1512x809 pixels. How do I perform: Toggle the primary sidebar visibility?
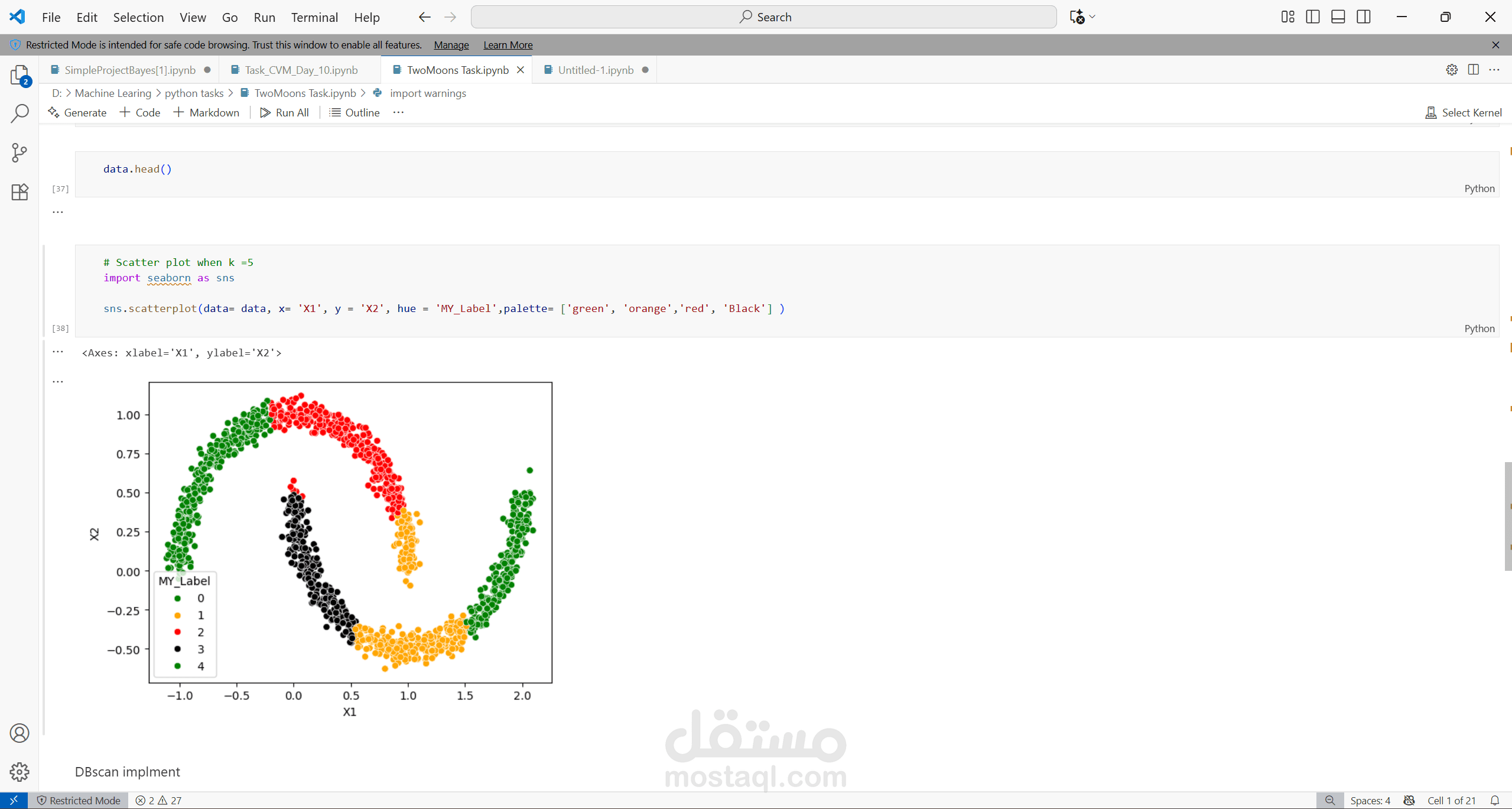click(x=1312, y=17)
